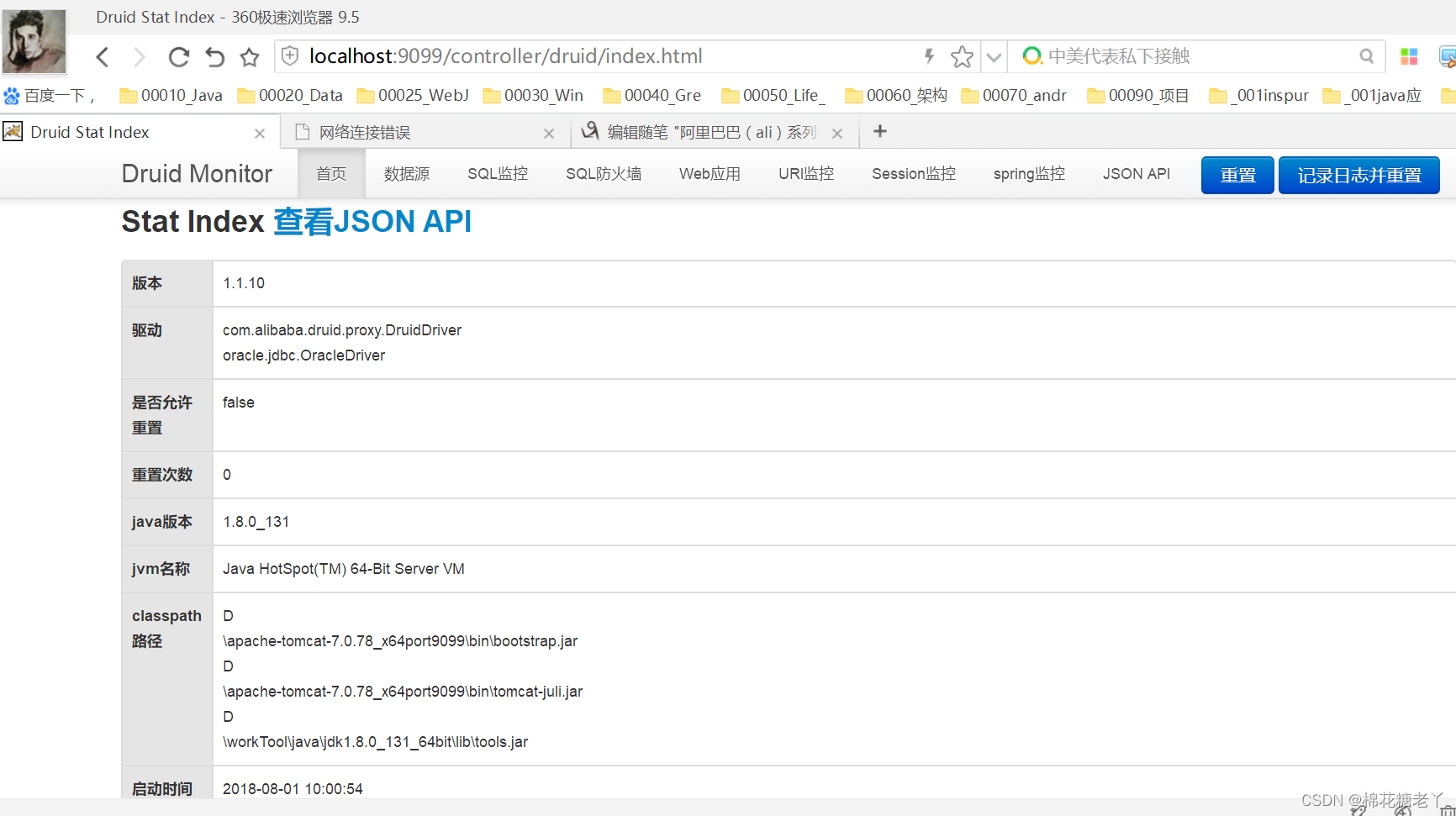Click the browser forward arrow

140,56
